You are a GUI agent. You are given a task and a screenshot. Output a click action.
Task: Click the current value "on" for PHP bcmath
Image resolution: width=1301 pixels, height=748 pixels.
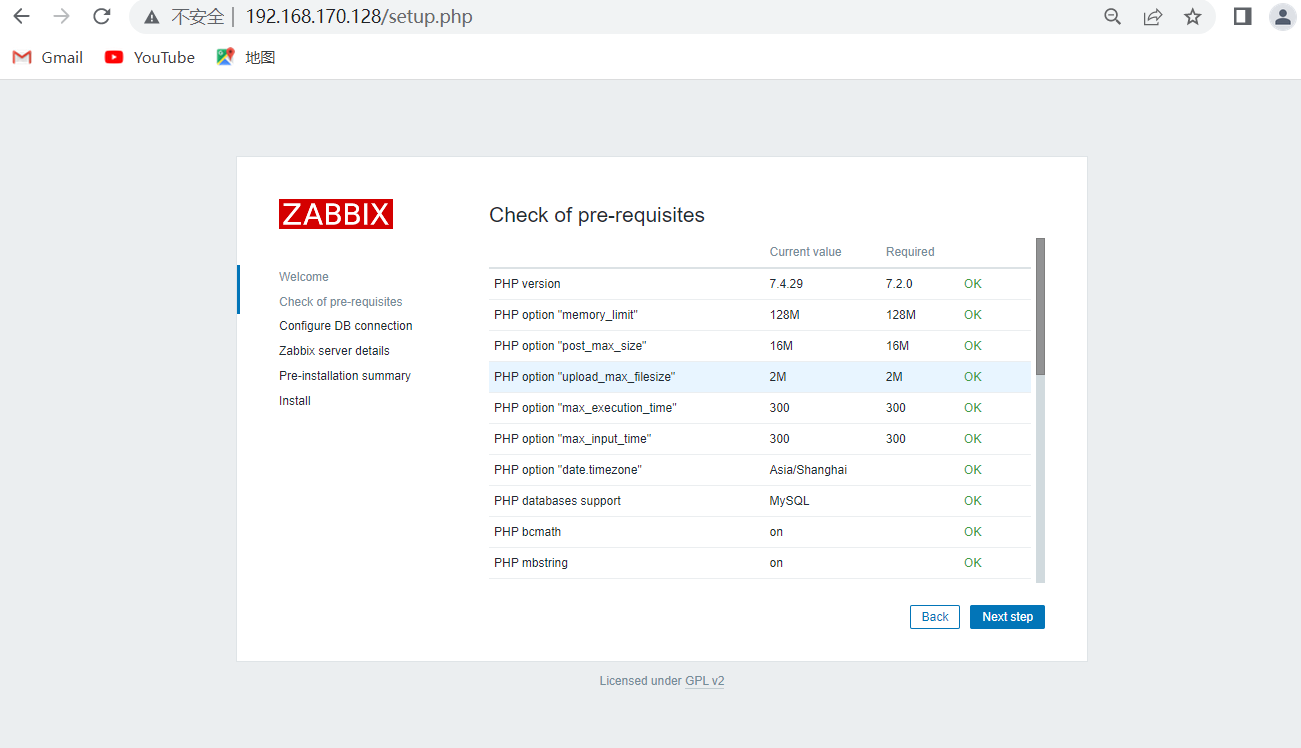pos(776,532)
